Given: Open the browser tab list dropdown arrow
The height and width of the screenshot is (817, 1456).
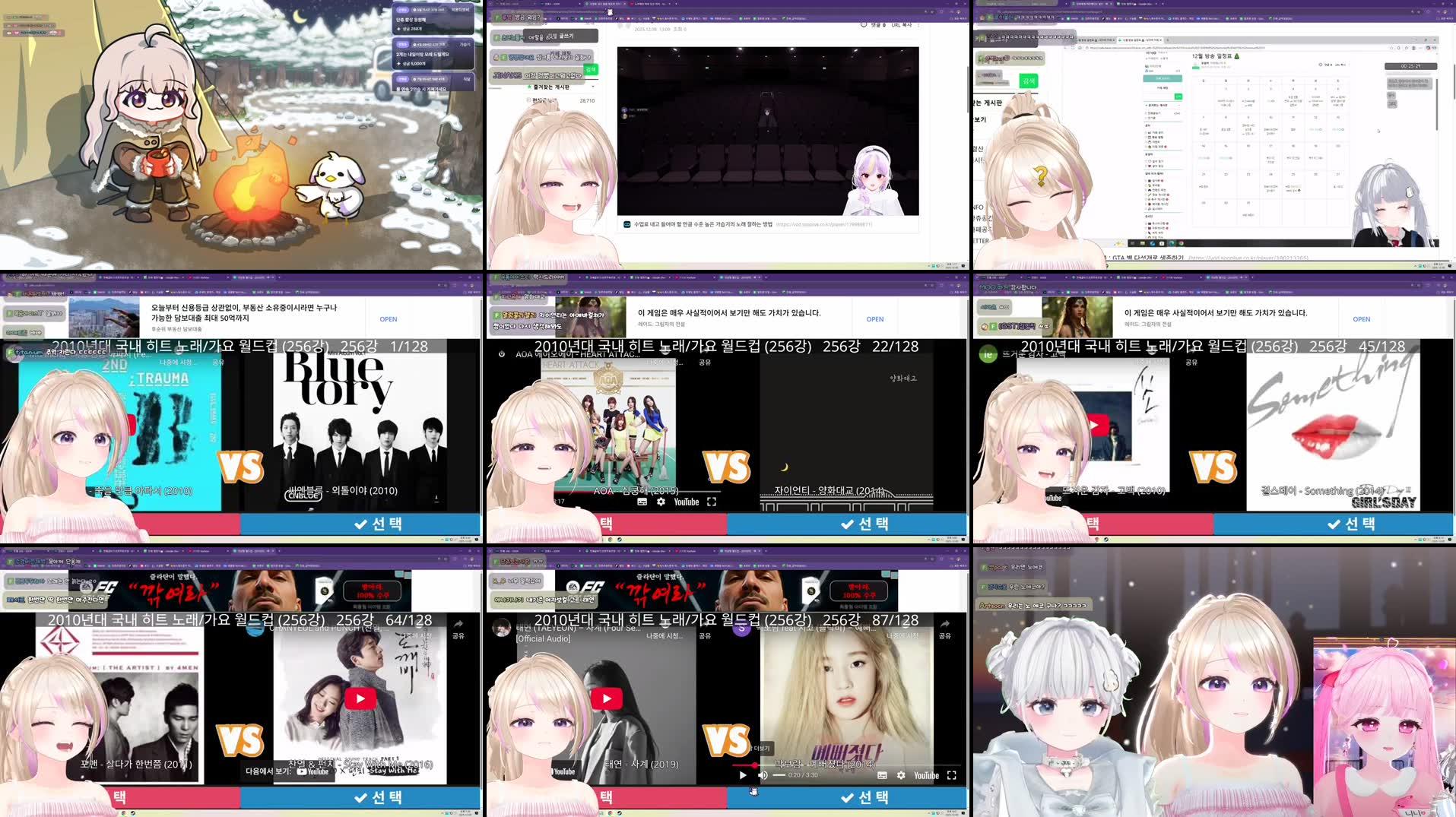Looking at the screenshot, I should (679, 4).
